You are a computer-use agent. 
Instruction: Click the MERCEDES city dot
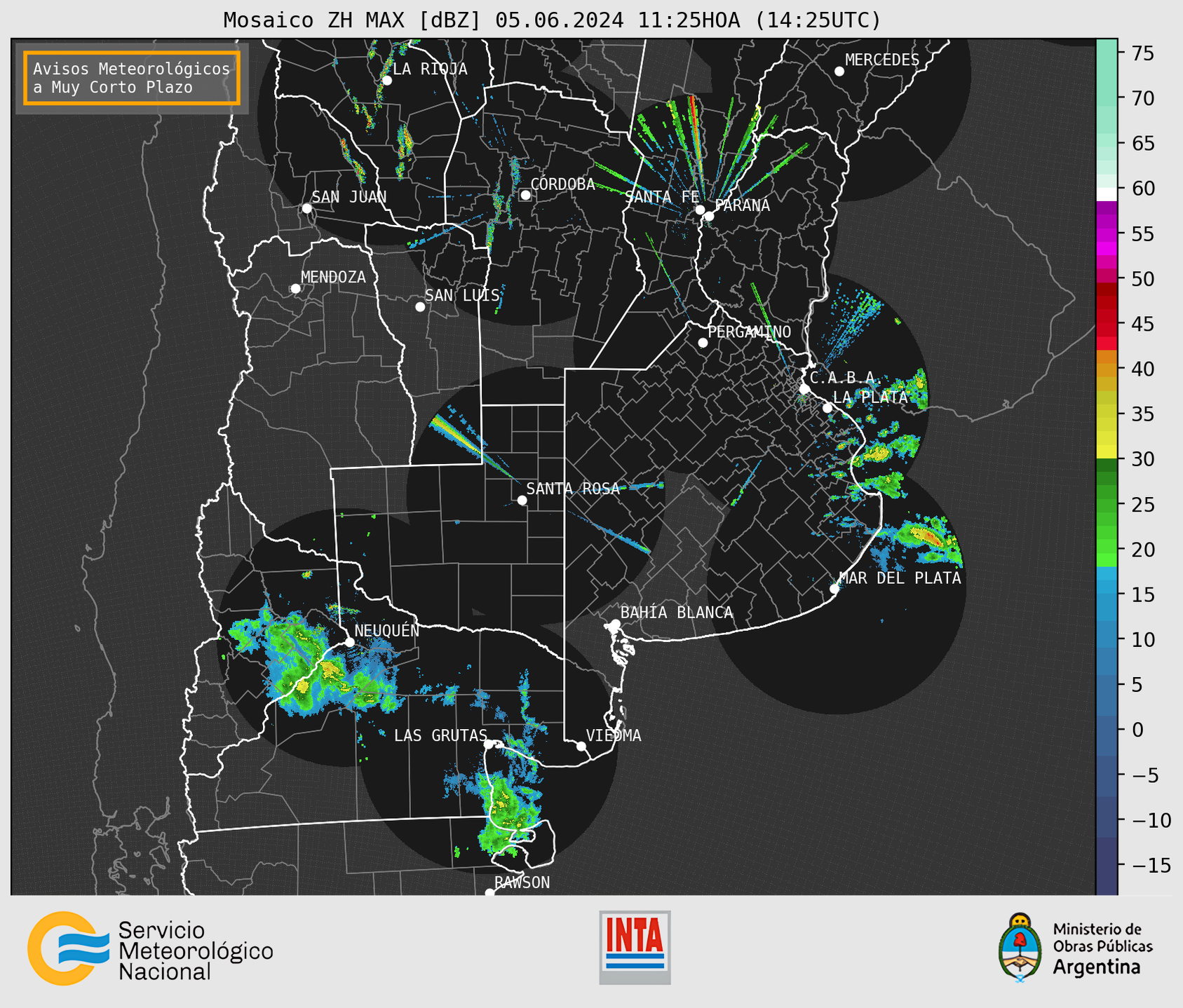[839, 71]
